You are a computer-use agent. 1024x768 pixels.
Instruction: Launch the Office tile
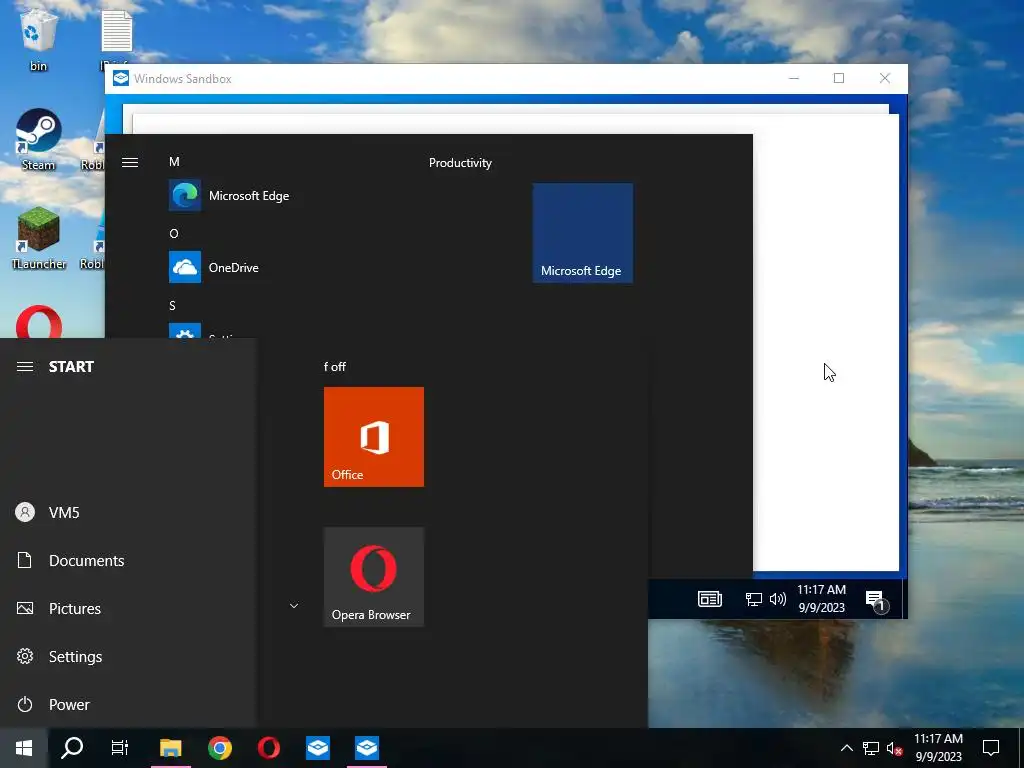tap(374, 437)
